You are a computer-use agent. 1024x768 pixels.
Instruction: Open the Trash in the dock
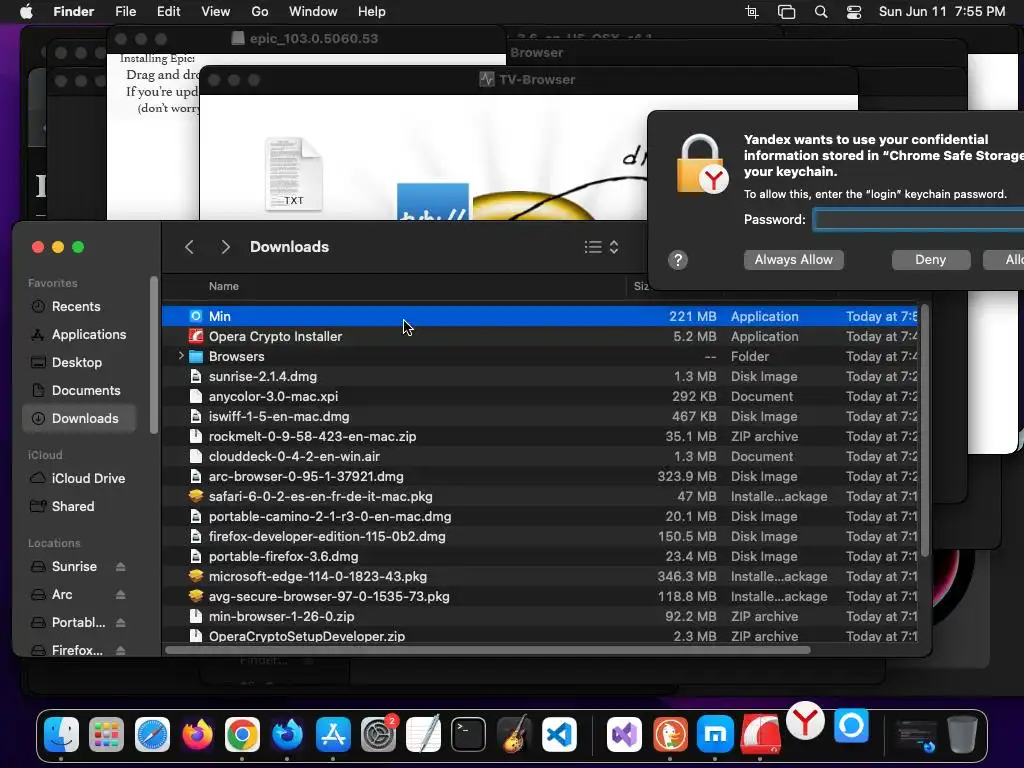pyautogui.click(x=962, y=735)
